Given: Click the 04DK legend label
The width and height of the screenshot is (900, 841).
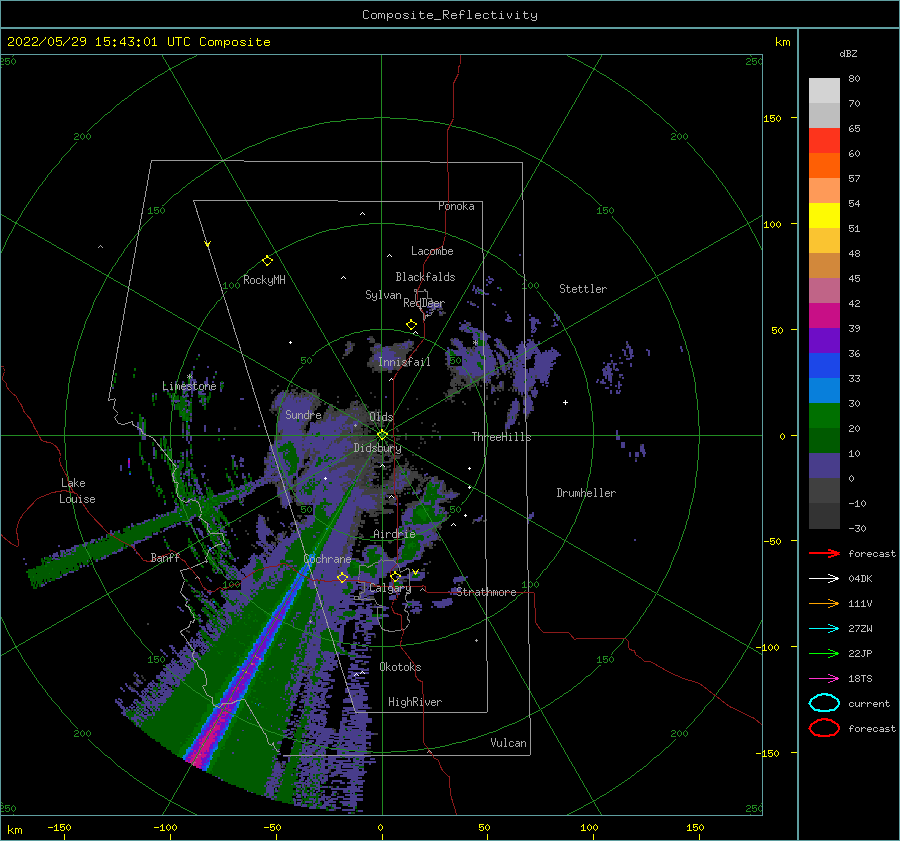Looking at the screenshot, I should click(x=860, y=579).
